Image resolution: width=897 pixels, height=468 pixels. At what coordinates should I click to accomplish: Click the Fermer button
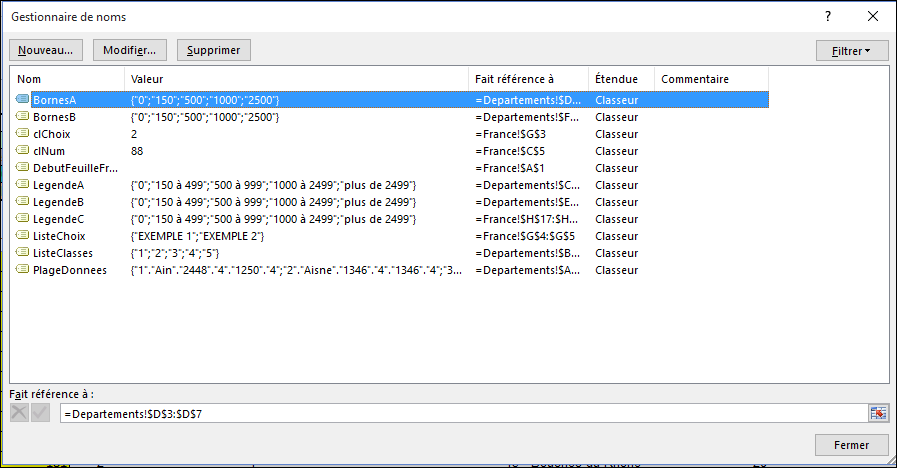(851, 445)
